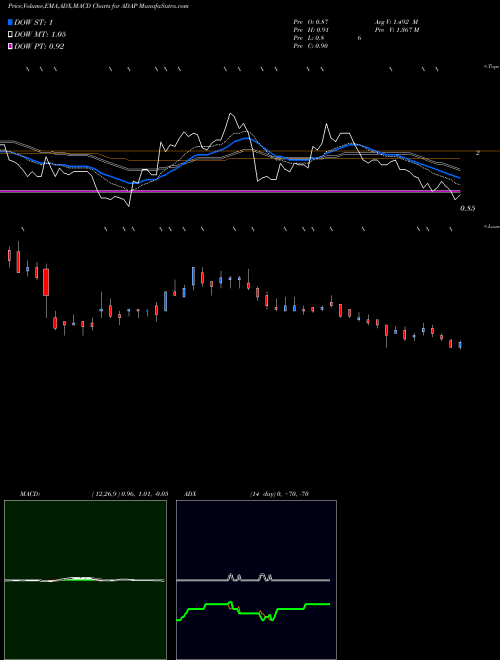Click the MACD '(12,26,9) 0.96, 1.01, -0.05' values

pyautogui.click(x=130, y=494)
